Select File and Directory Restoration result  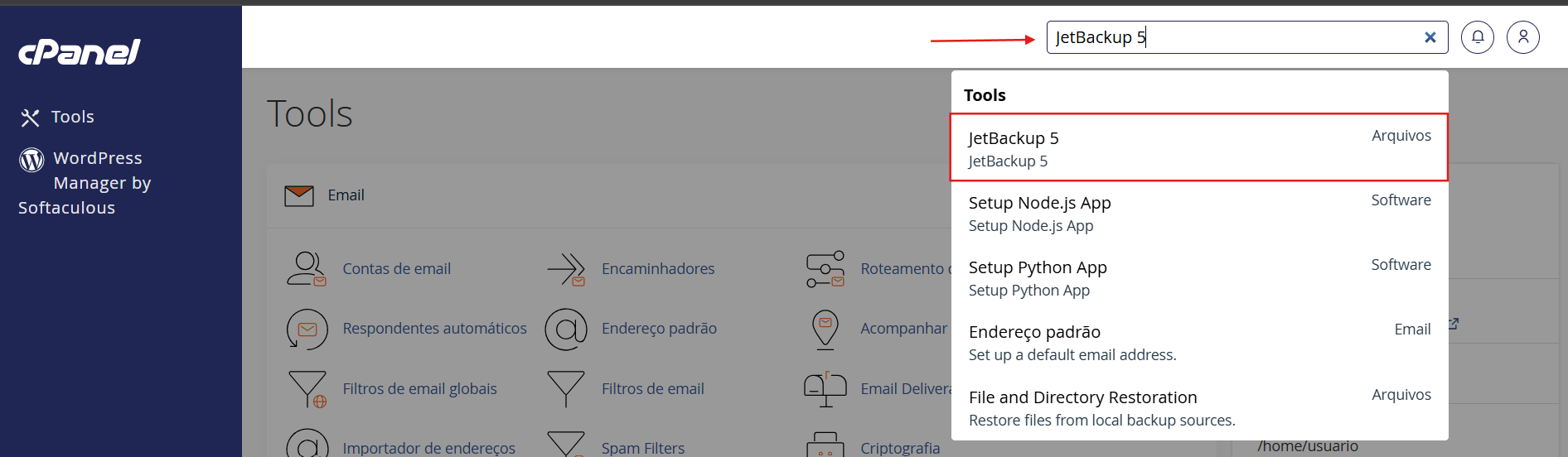[1199, 408]
